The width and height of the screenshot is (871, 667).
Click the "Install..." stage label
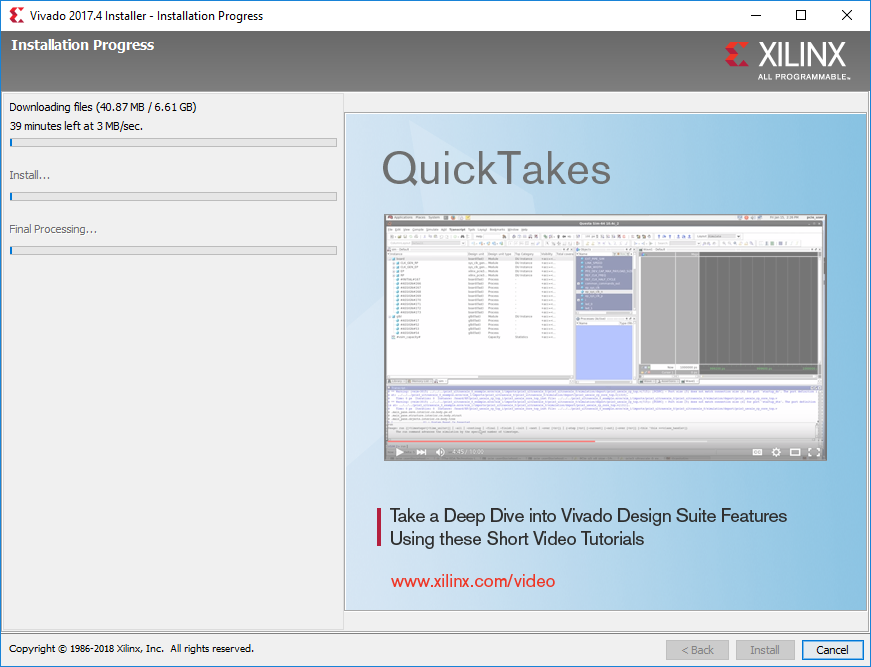(29, 175)
